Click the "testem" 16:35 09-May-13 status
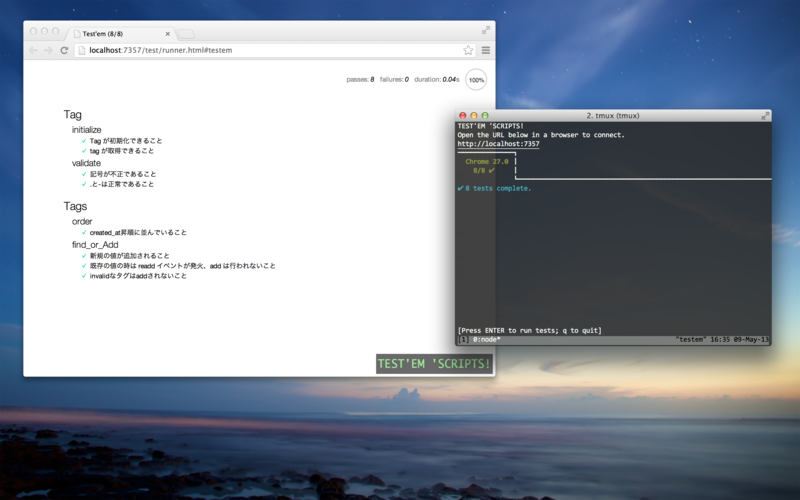 [x=722, y=339]
